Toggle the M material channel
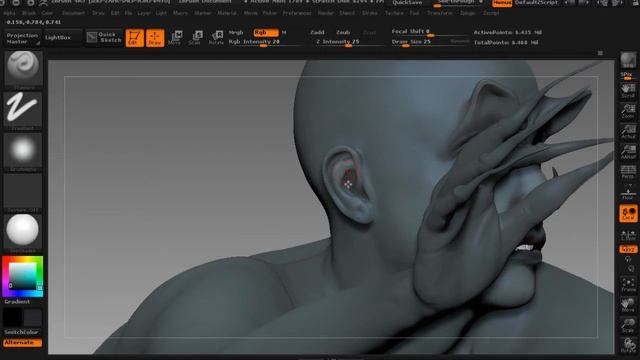 coord(284,32)
